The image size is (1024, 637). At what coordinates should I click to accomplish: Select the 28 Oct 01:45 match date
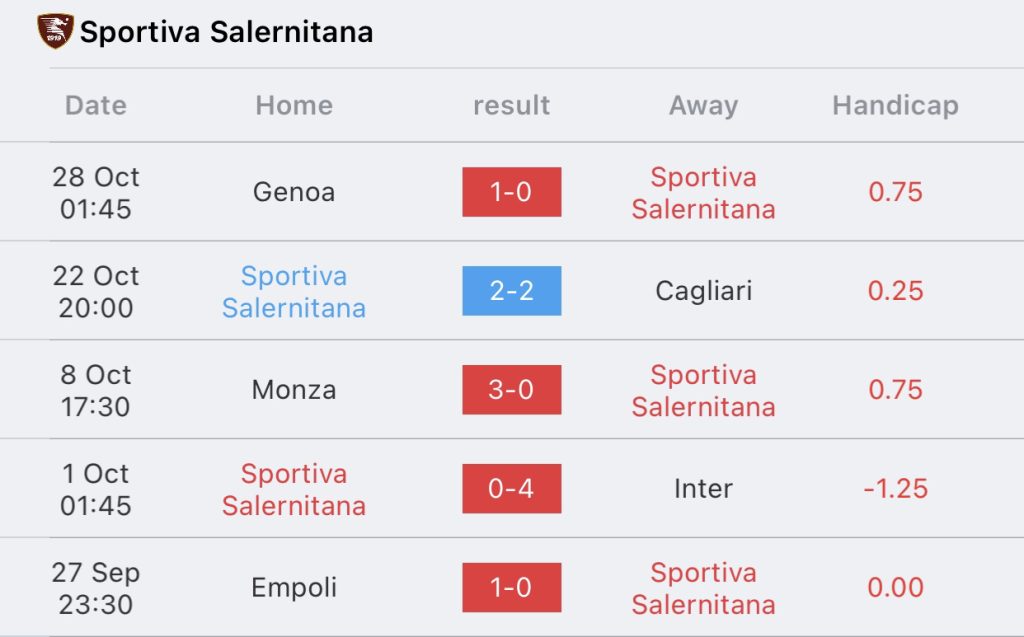[96, 192]
